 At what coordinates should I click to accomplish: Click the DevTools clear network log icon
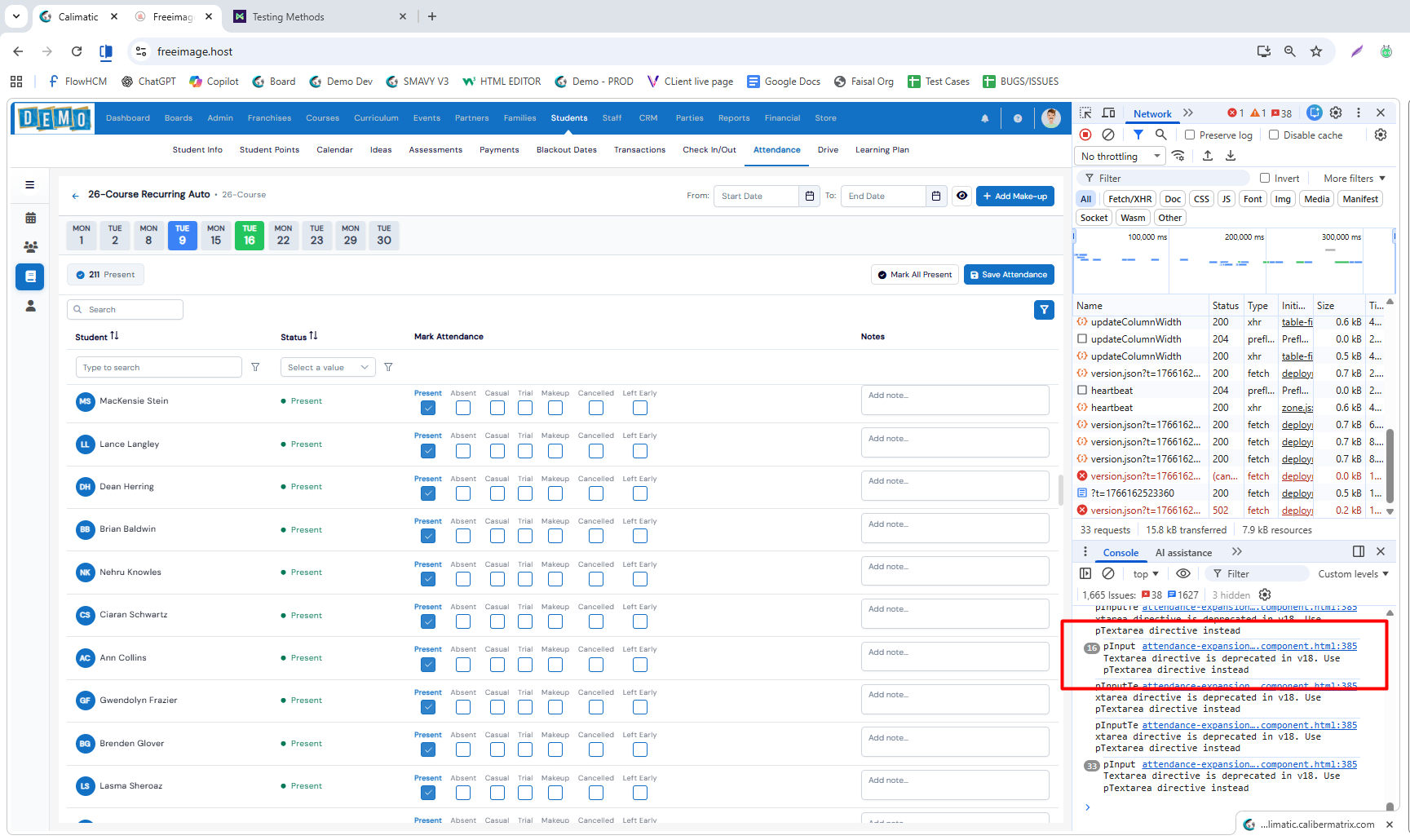click(x=1108, y=135)
